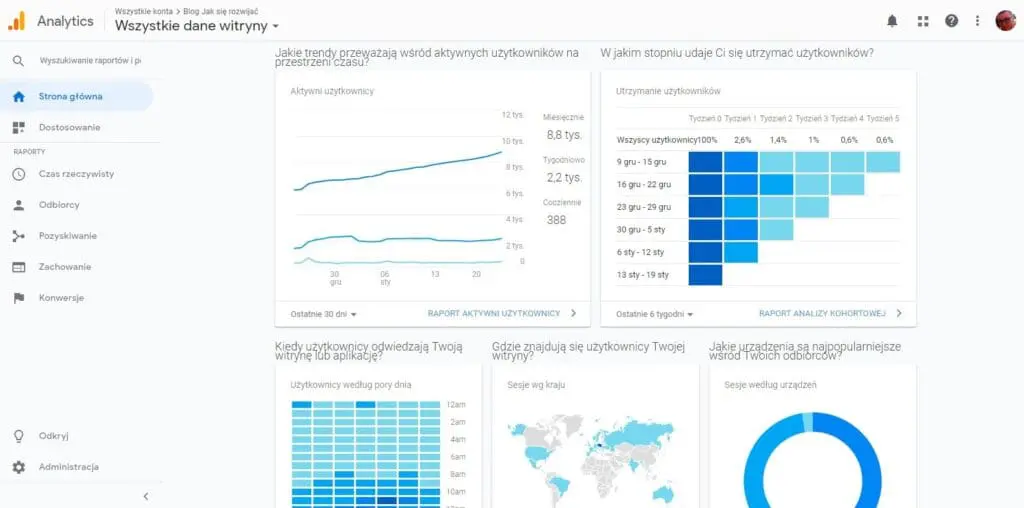Click the top monthly users line in chart
The height and width of the screenshot is (508, 1024).
(x=398, y=170)
